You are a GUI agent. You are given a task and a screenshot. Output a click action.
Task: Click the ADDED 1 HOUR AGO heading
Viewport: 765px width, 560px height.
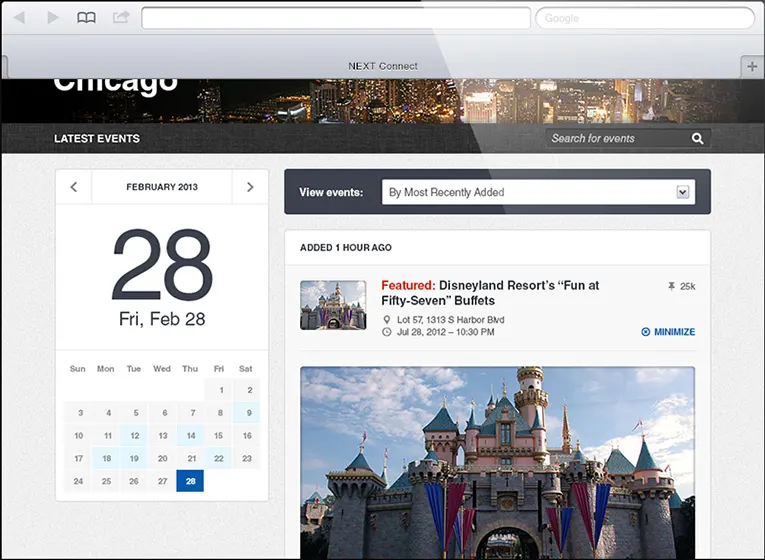tap(346, 248)
